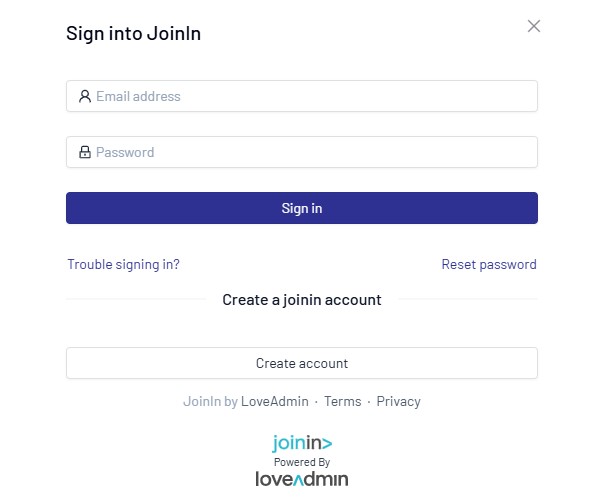Screen dimensions: 603x497
Task: Click the loveadmin logo at the bottom
Action: coord(302,479)
